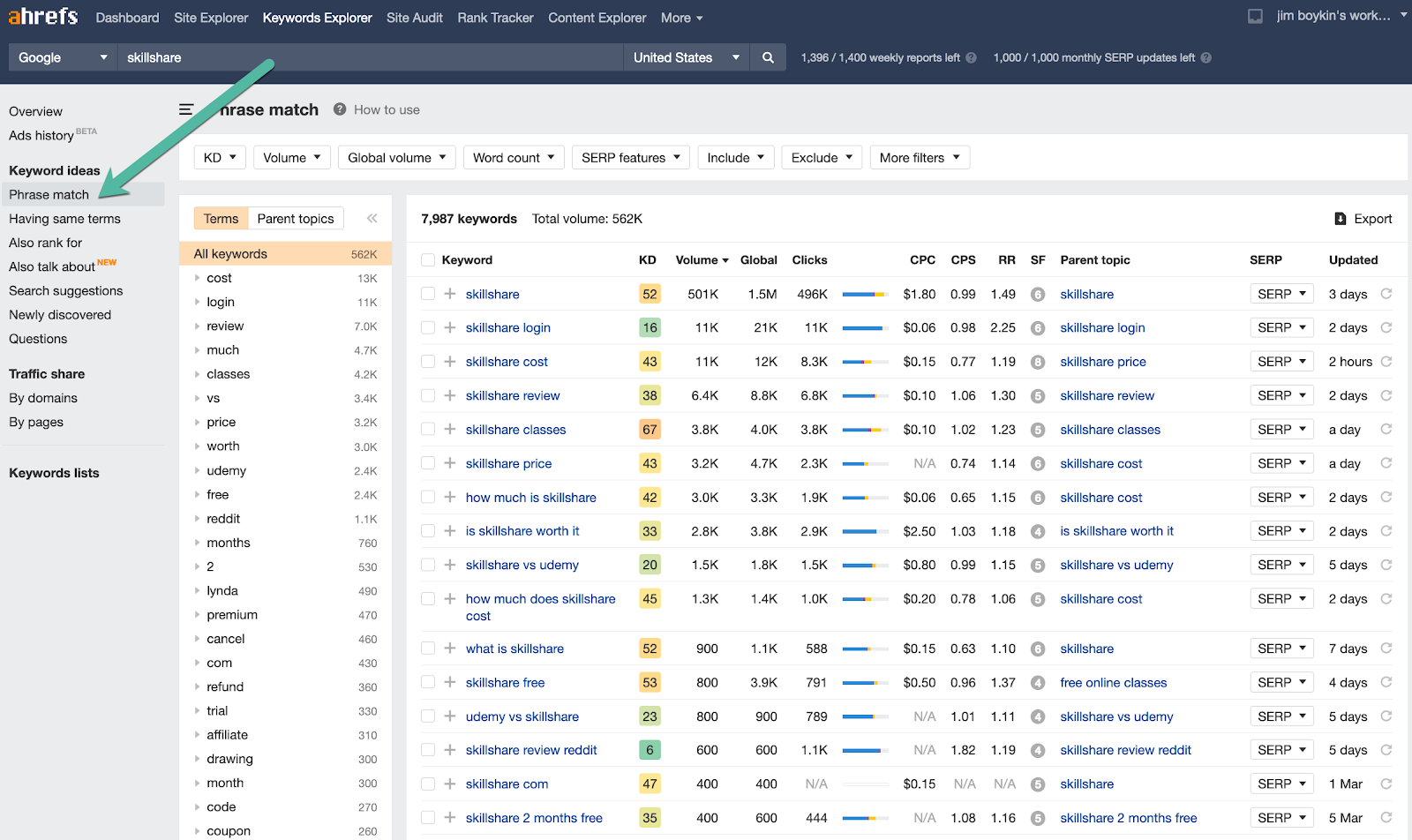Tick the select-all Keyword header checkbox
Screen dimensions: 1412x840
(x=428, y=260)
